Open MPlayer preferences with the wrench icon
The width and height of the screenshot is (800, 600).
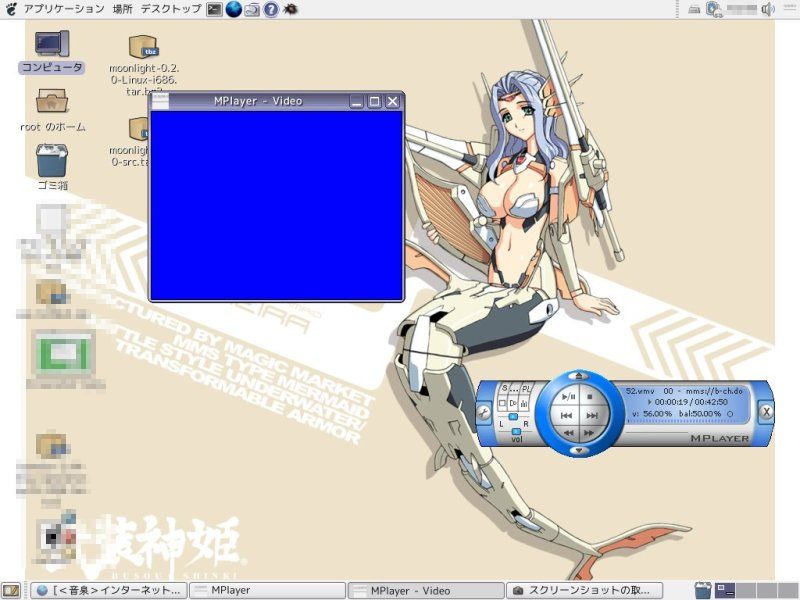tap(484, 412)
